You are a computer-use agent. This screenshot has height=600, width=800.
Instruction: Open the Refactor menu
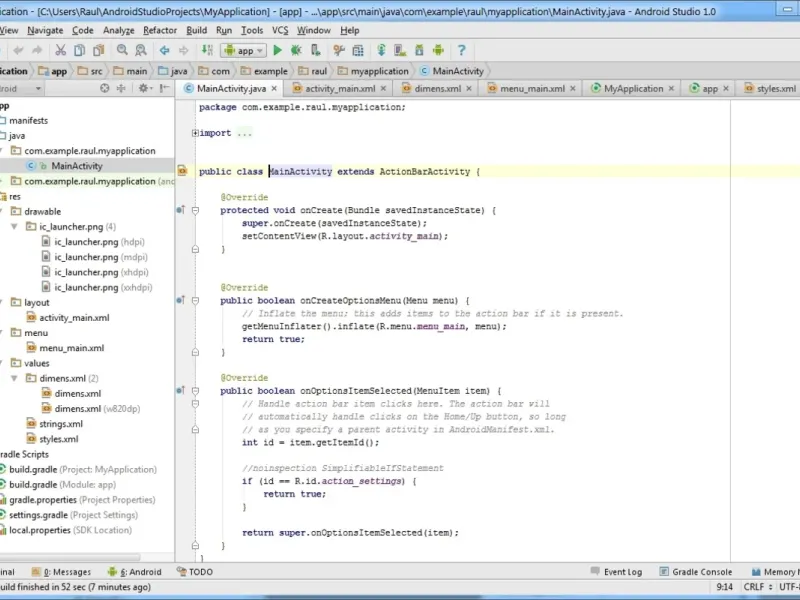[x=160, y=30]
